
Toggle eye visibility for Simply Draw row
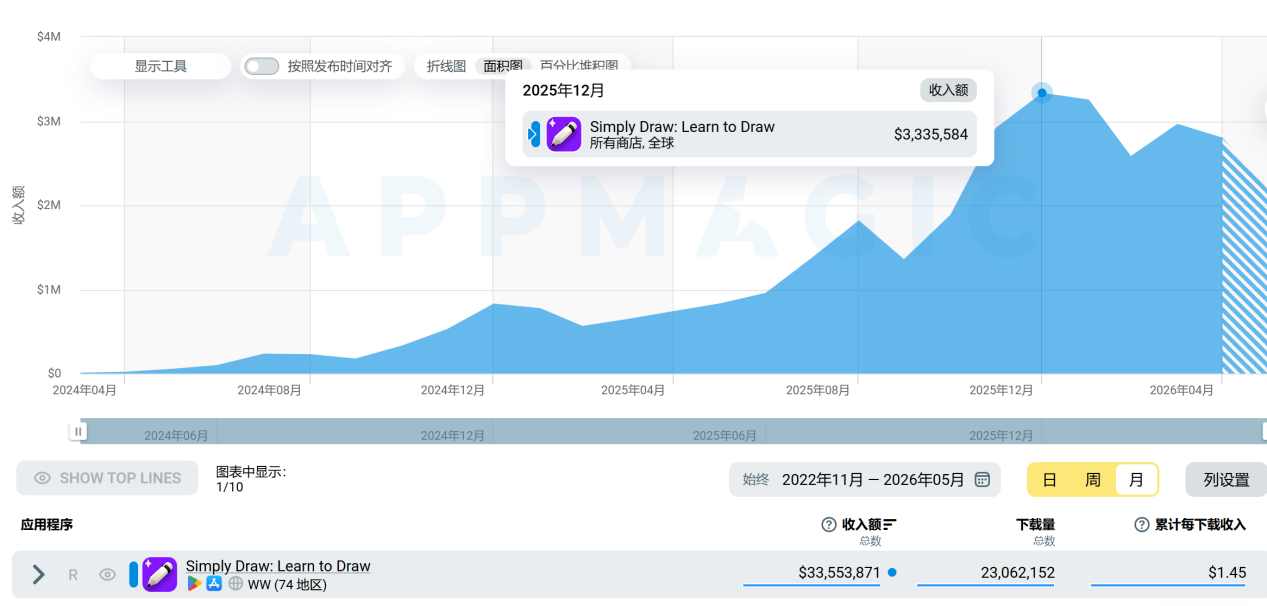(107, 575)
